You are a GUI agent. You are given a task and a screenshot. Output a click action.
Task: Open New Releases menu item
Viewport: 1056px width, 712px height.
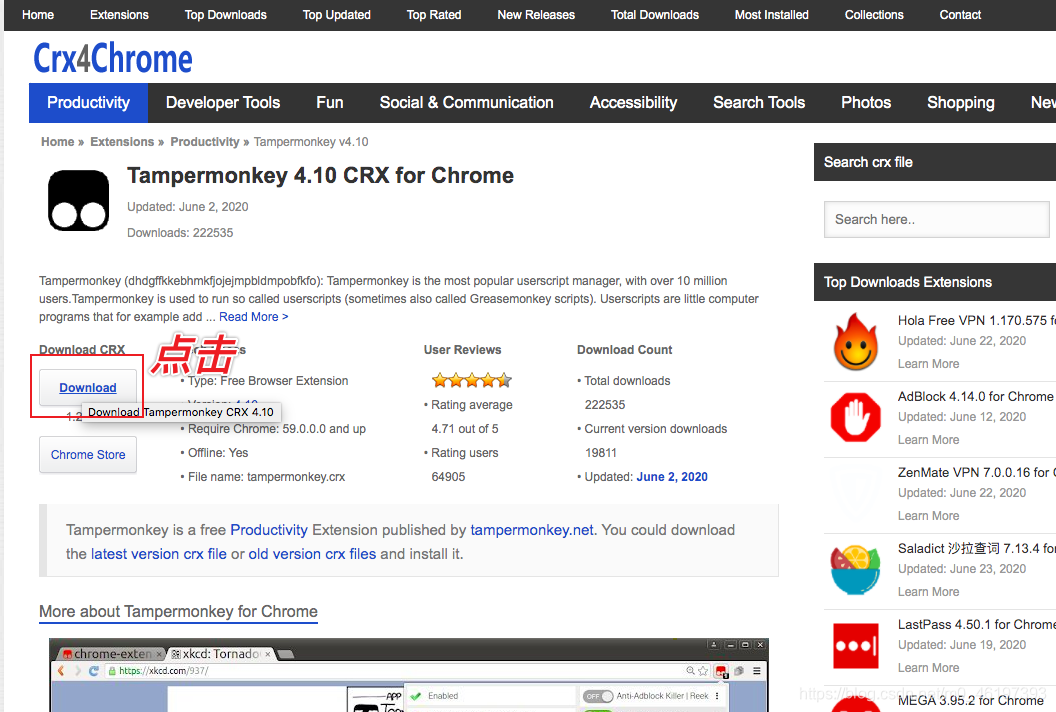pyautogui.click(x=536, y=15)
